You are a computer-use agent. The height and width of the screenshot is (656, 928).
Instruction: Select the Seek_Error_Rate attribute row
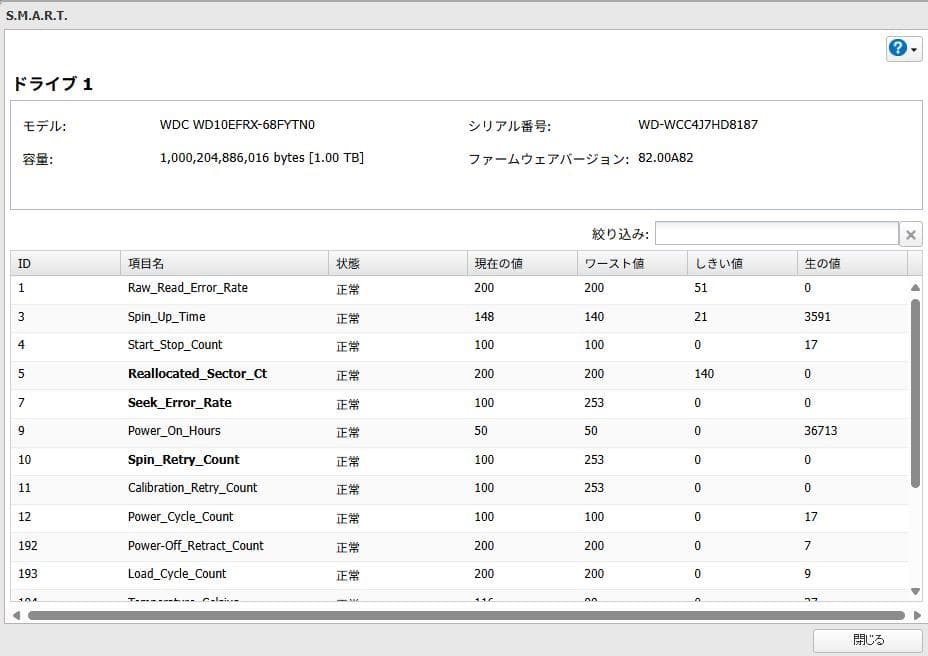point(400,403)
